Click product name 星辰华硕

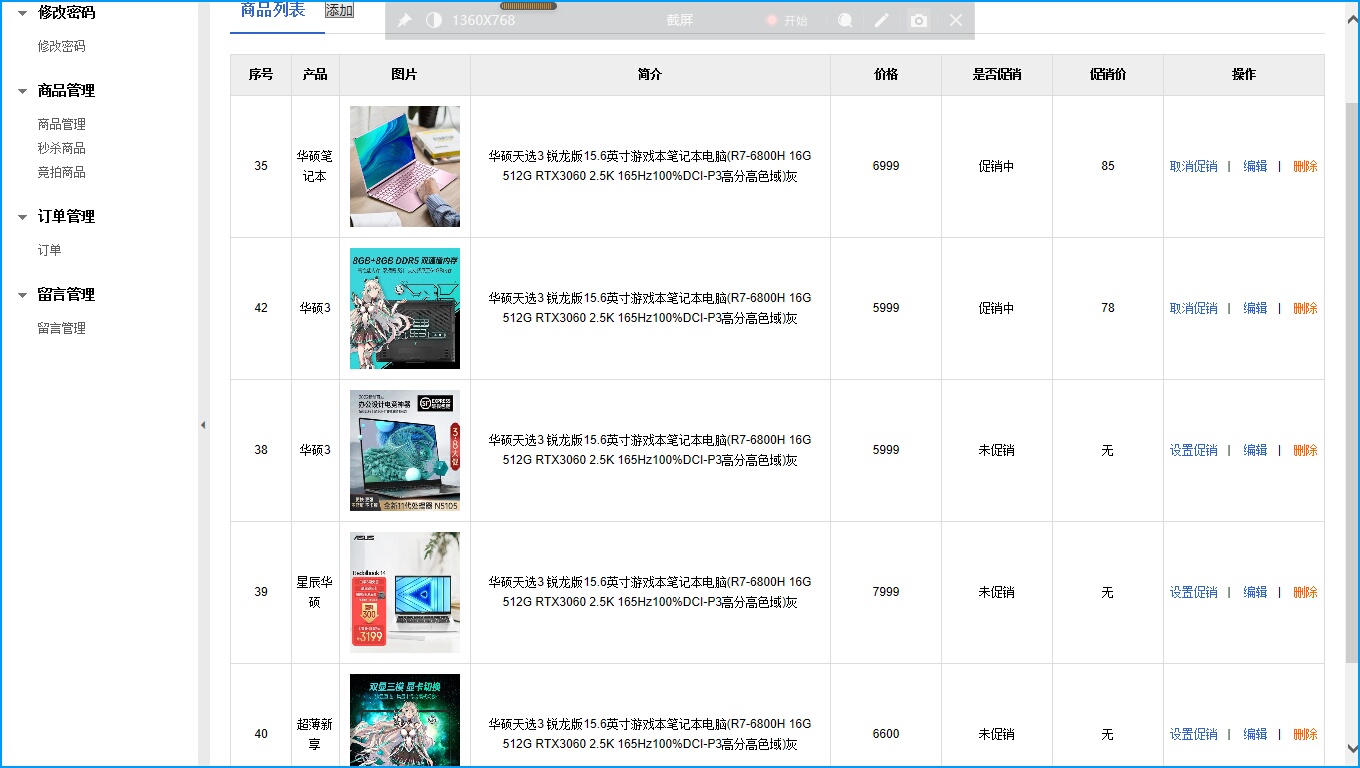(x=315, y=592)
